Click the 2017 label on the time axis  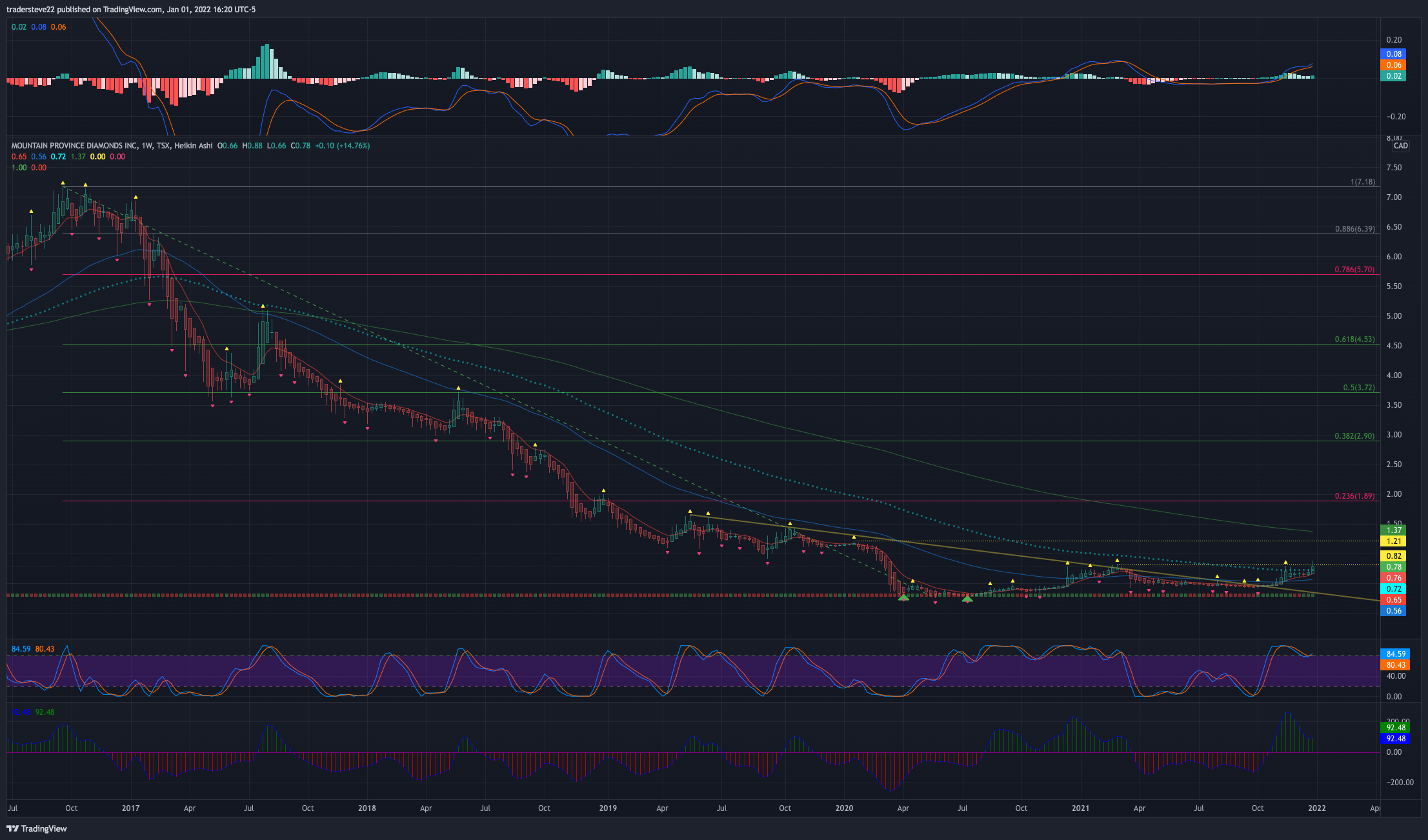pos(130,808)
